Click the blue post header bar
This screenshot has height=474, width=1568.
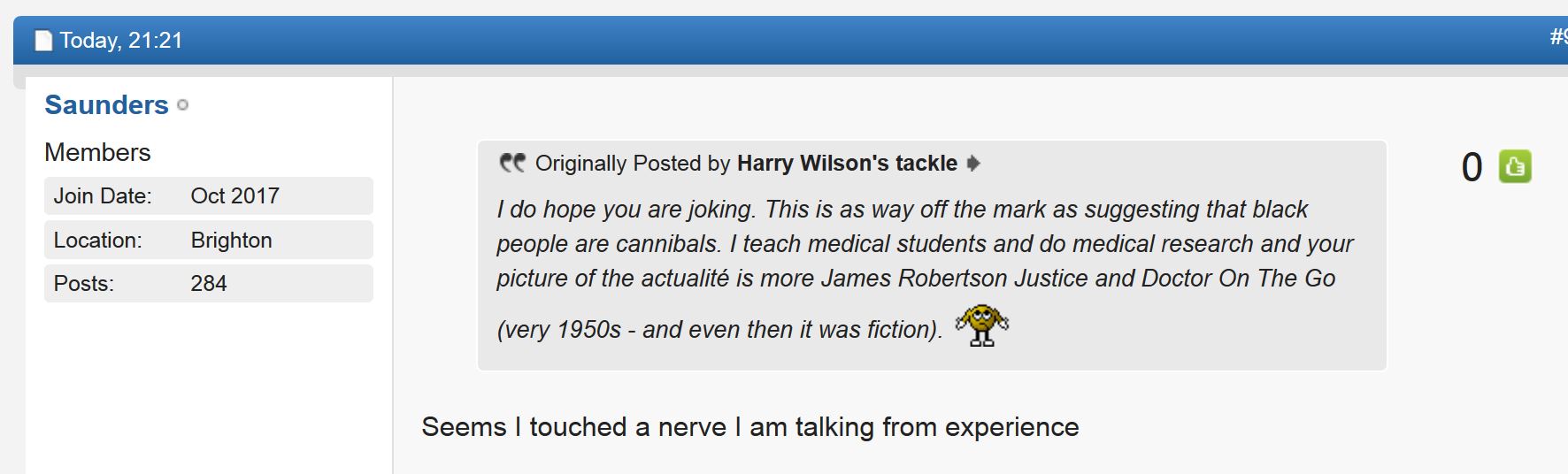click(790, 40)
